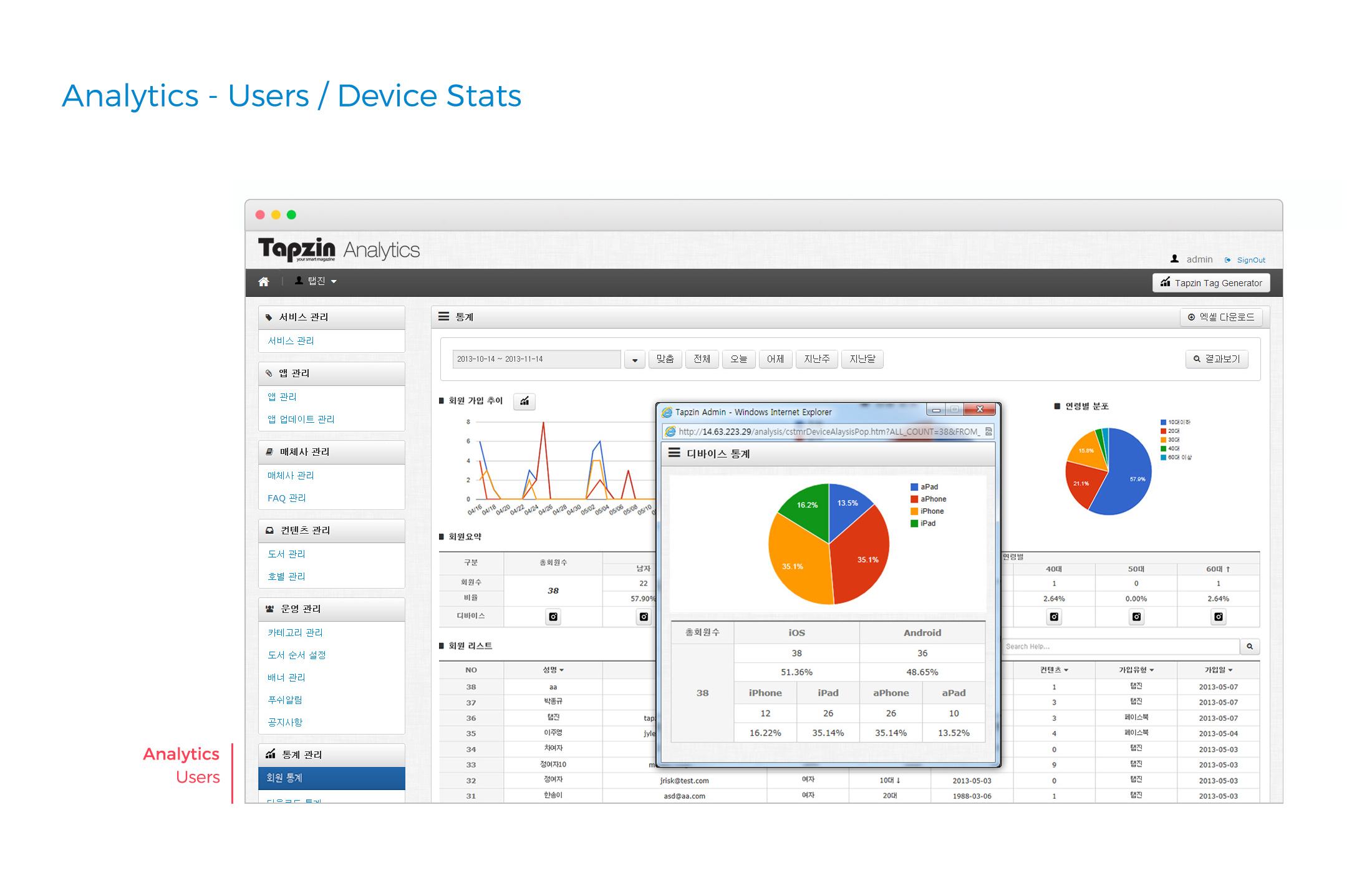Open 도서 관리 in sidebar

[286, 554]
